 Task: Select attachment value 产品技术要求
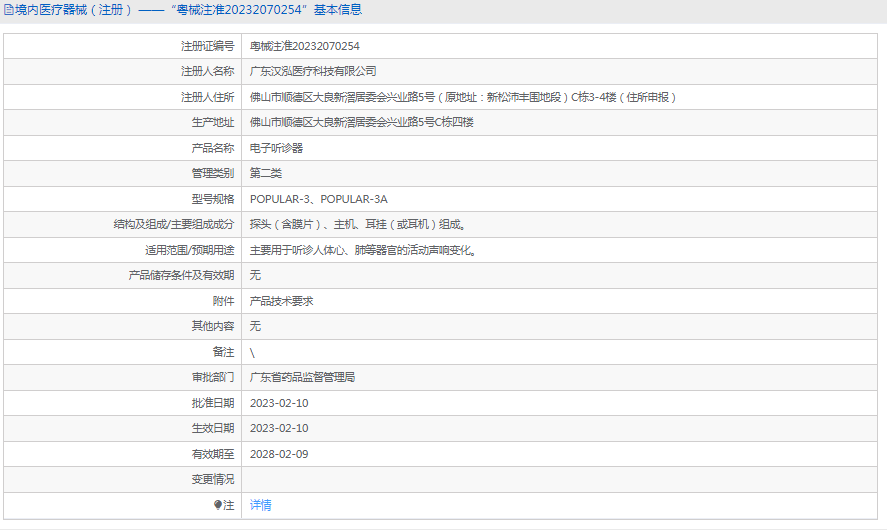coord(281,301)
